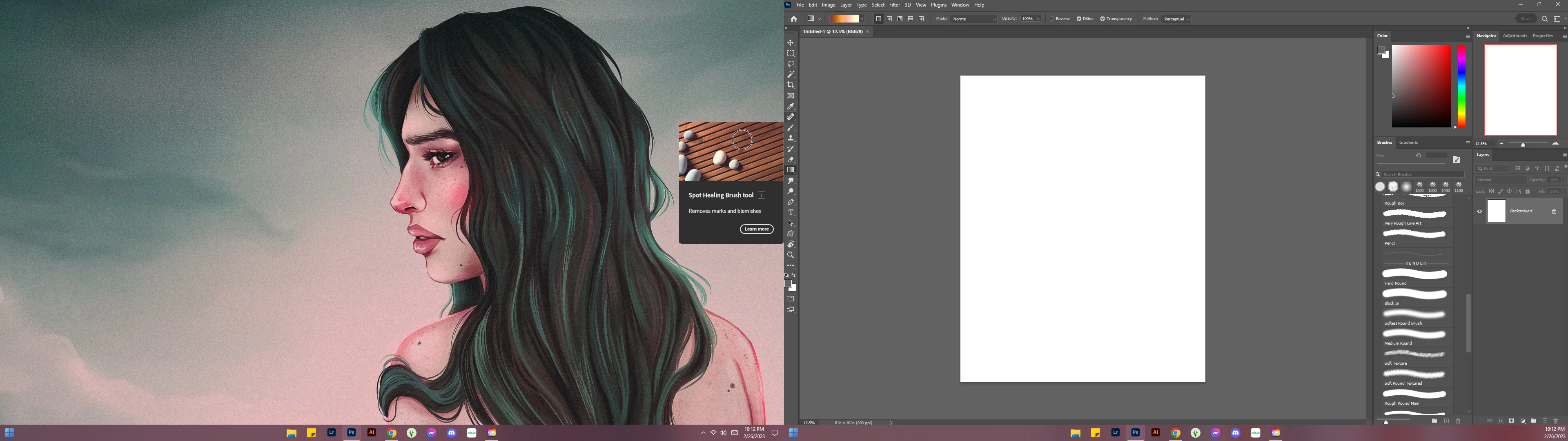The image size is (1568, 441).
Task: Click the rainbow hue slider in Color panel
Action: click(x=1461, y=85)
